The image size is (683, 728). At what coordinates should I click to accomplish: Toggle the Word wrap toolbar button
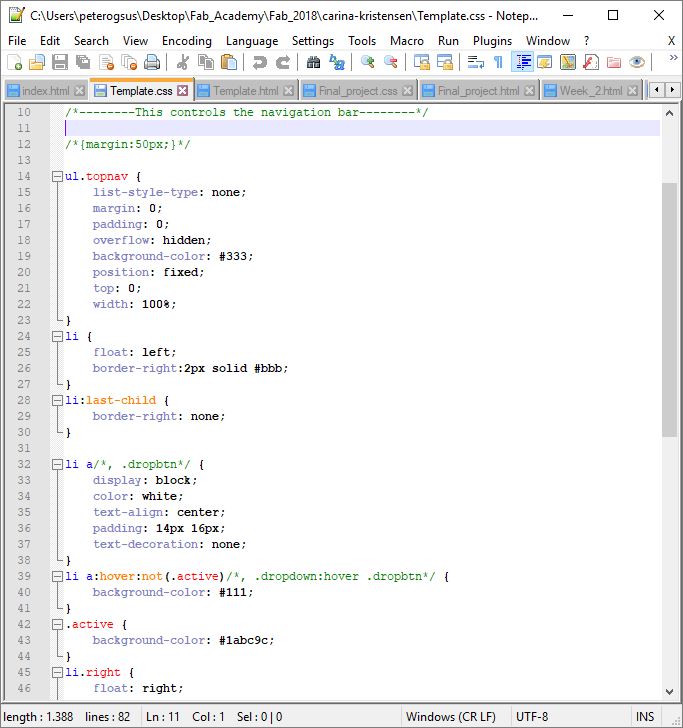point(476,63)
